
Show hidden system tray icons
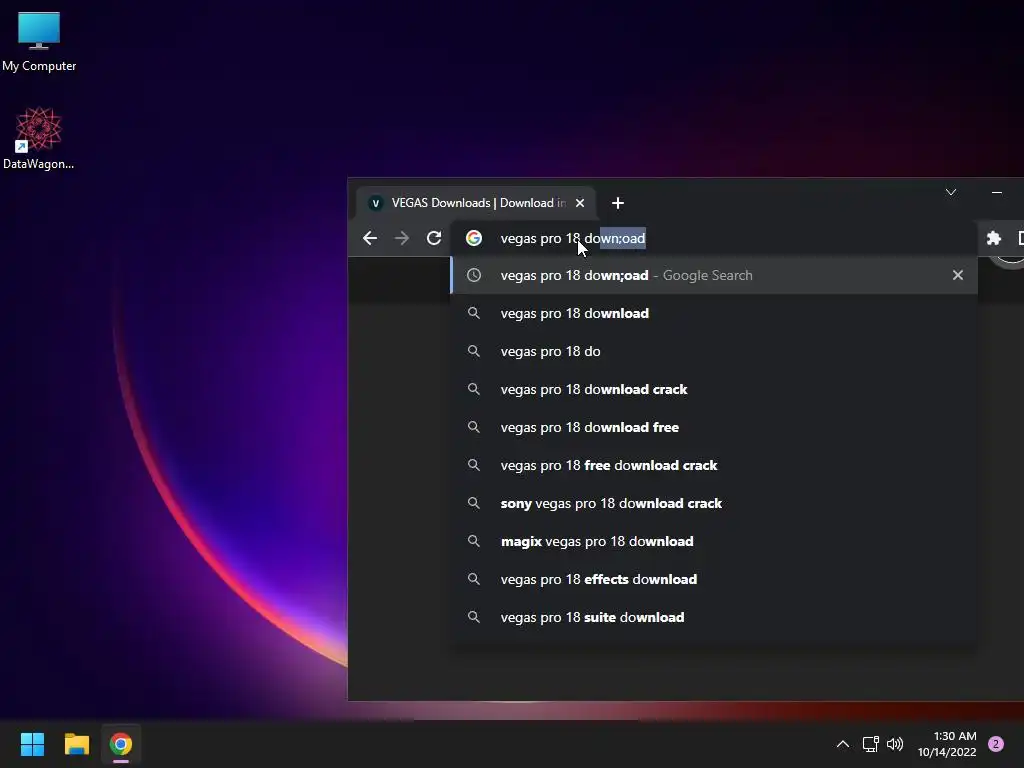(843, 744)
